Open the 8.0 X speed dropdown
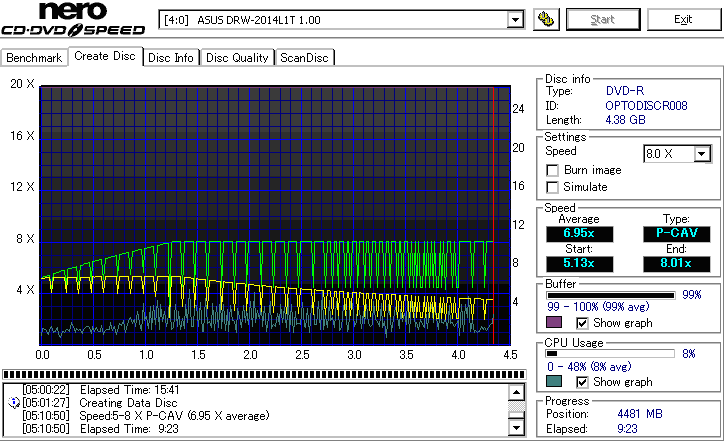Screen dimensions: 724x441 [701, 153]
